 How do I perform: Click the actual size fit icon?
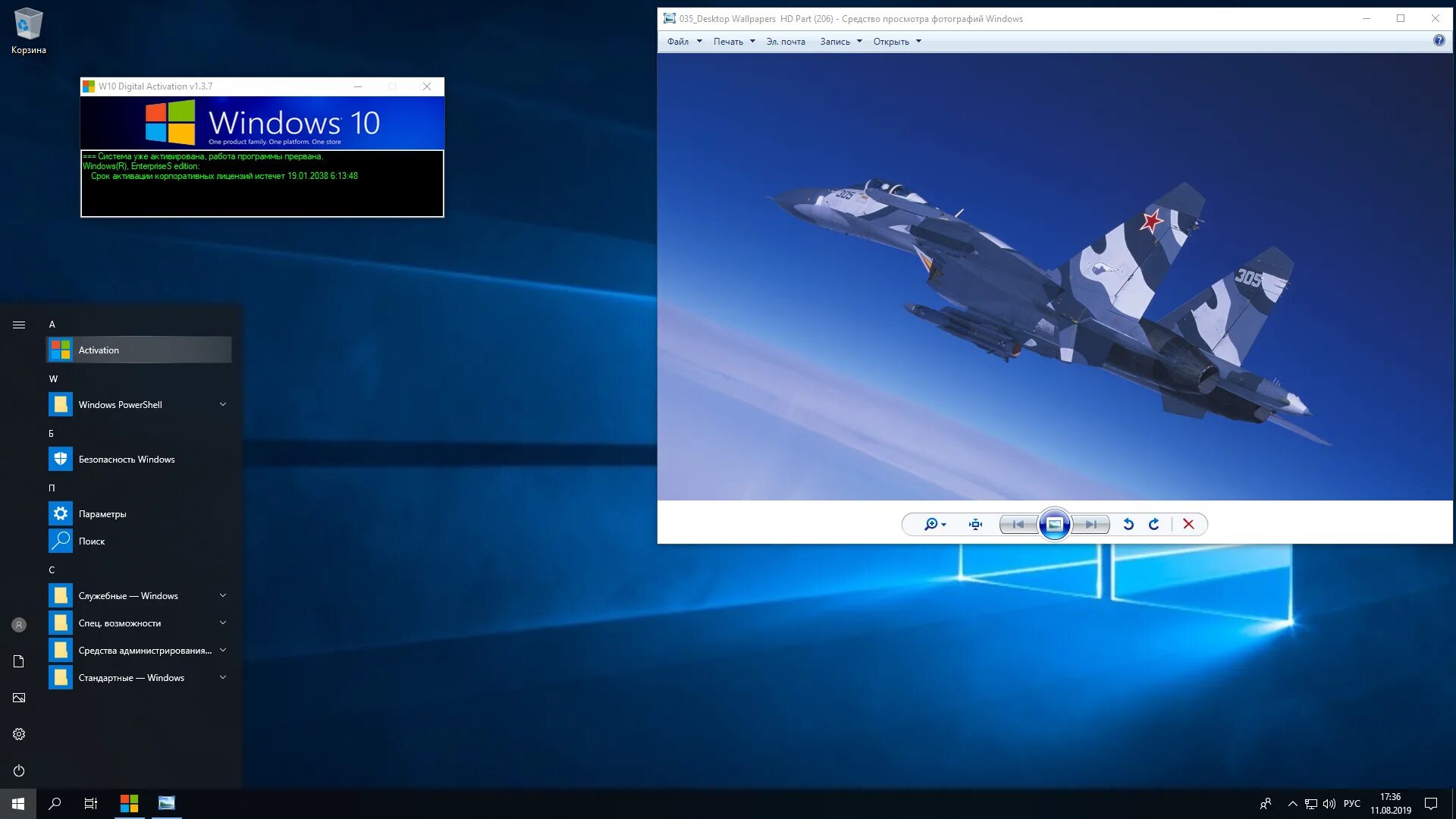(975, 524)
